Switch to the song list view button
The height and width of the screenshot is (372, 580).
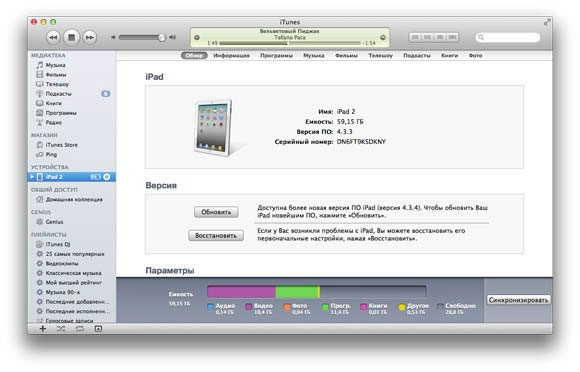point(415,37)
